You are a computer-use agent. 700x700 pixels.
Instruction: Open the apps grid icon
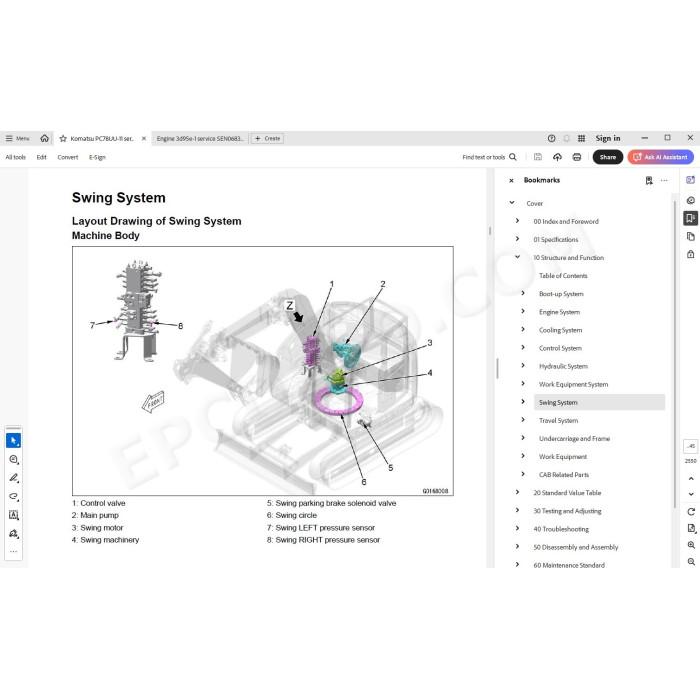click(581, 138)
